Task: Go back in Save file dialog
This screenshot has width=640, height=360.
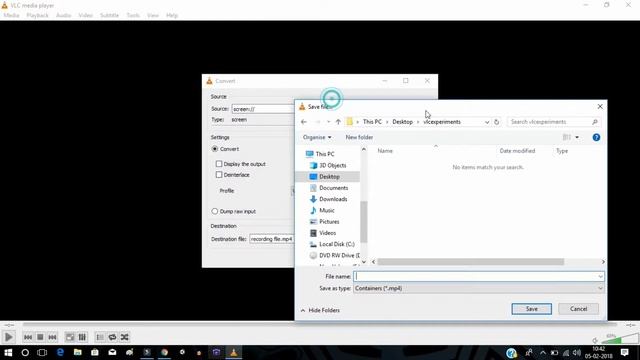Action: click(304, 122)
